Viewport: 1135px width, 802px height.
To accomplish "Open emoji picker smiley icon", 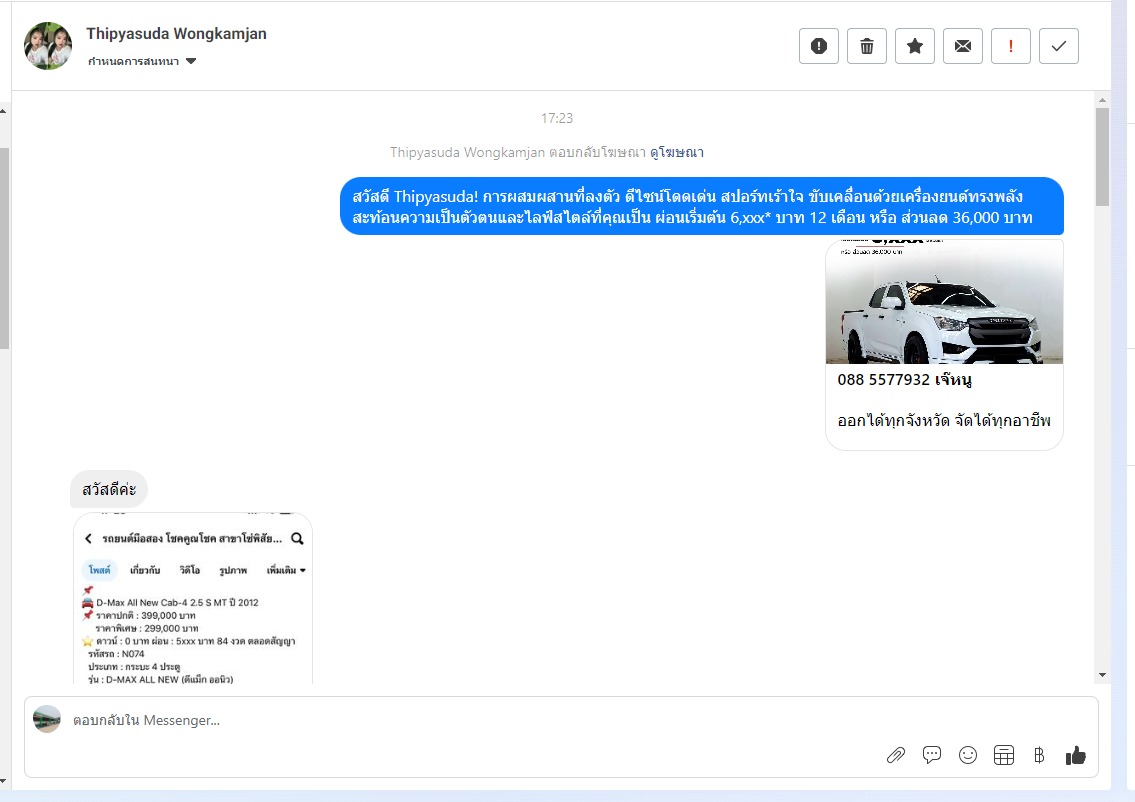I will tap(968, 756).
